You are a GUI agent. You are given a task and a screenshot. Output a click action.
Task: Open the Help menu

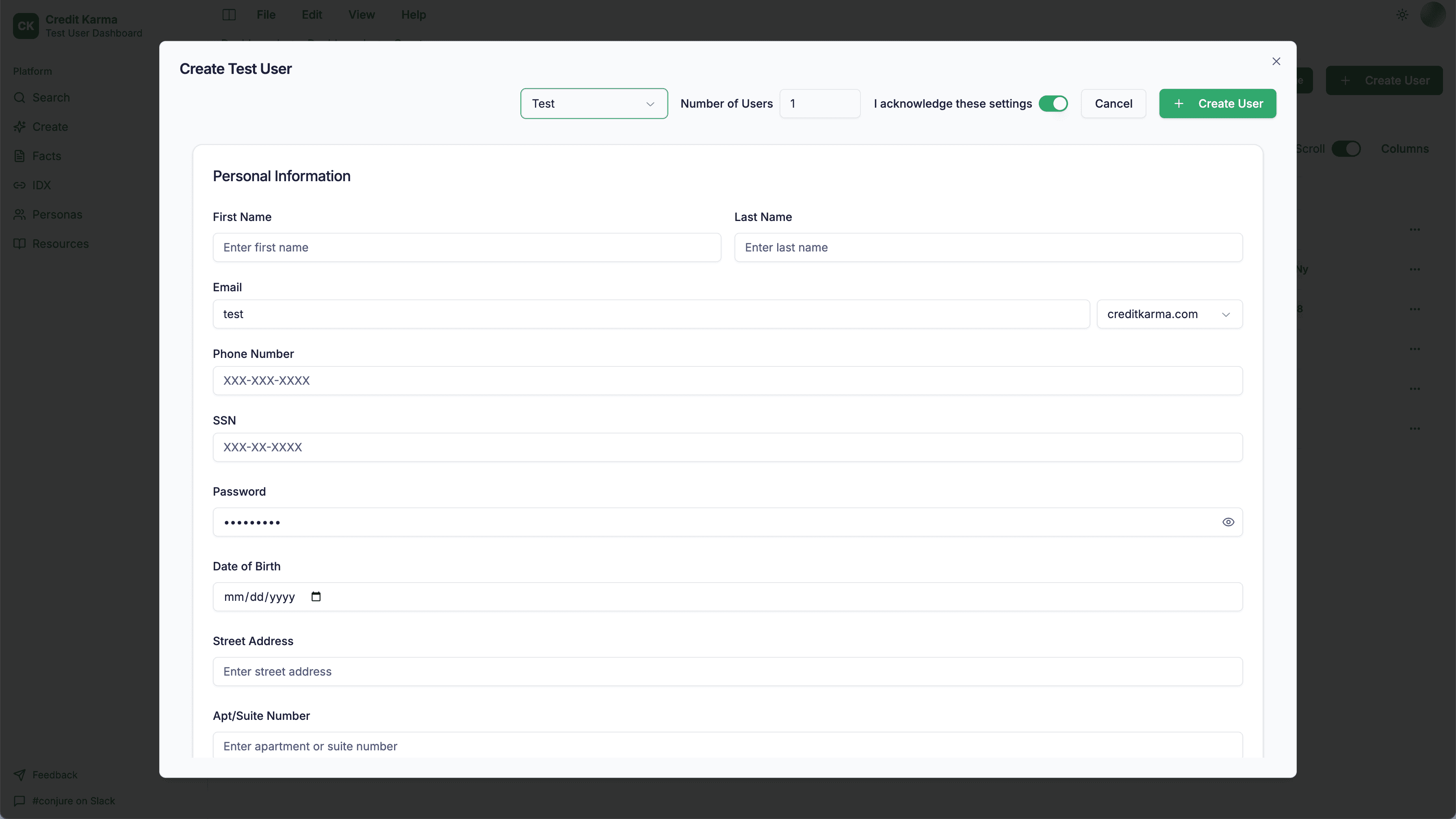[x=413, y=14]
